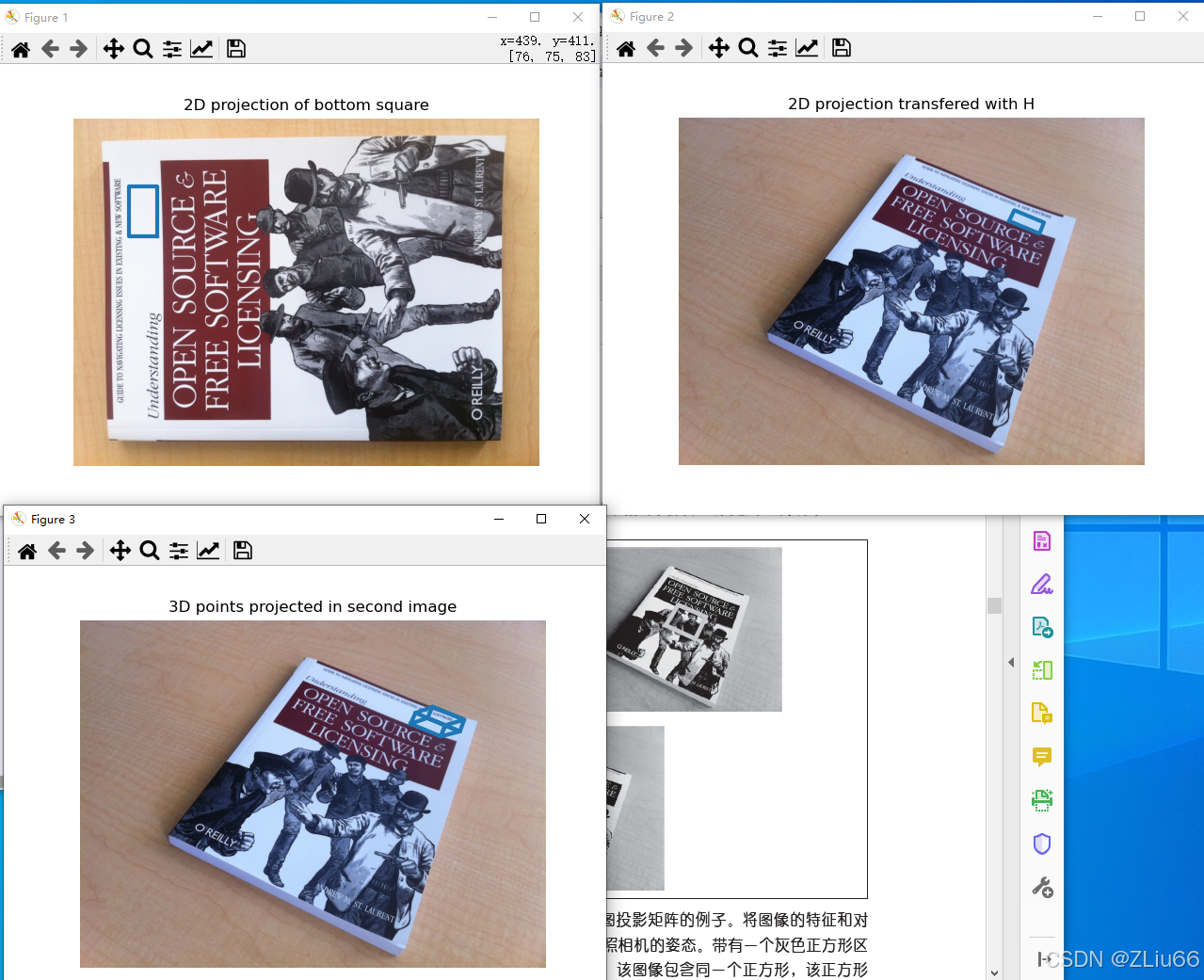Click the green scan printer icon in sidebar
This screenshot has width=1204, height=980.
tap(1042, 800)
